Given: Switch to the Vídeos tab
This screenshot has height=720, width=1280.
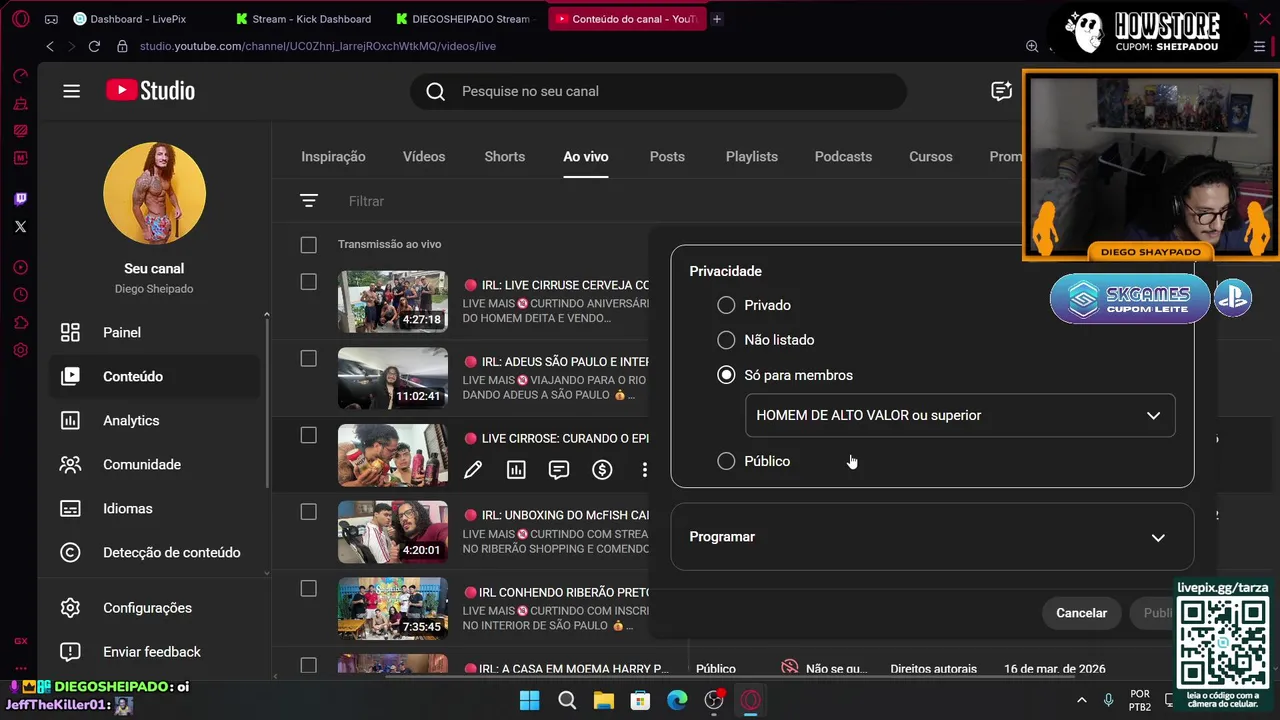Looking at the screenshot, I should coord(424,157).
